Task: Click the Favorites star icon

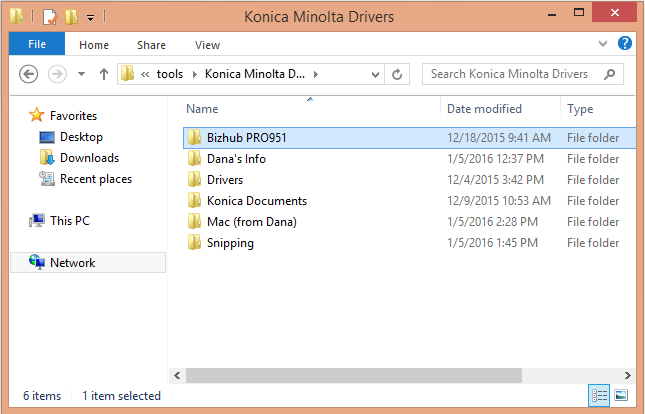Action: click(x=37, y=115)
